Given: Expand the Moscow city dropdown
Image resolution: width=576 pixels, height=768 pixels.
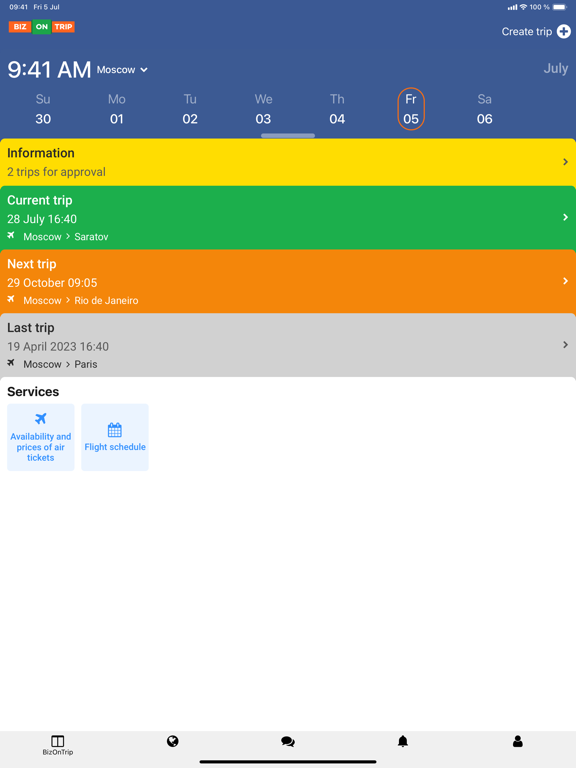Looking at the screenshot, I should pos(122,70).
